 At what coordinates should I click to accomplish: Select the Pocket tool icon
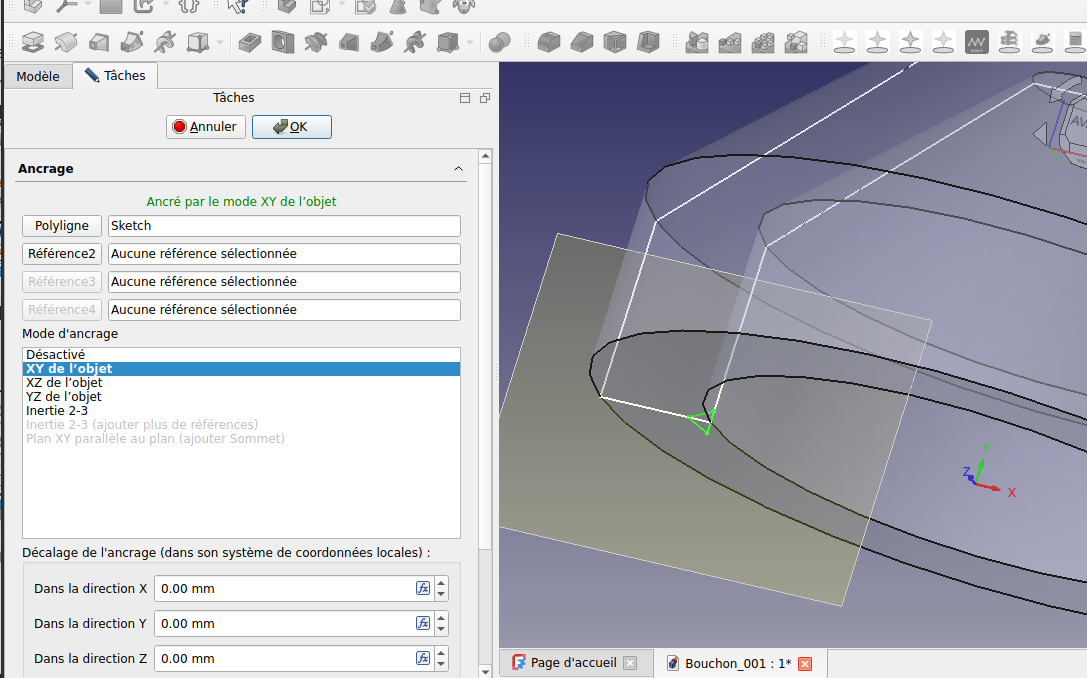tap(249, 42)
